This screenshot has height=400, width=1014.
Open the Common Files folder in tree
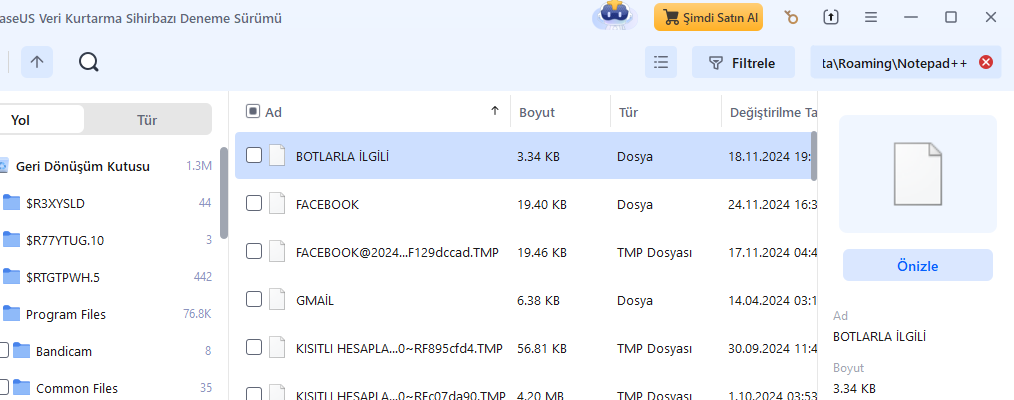pos(77,388)
